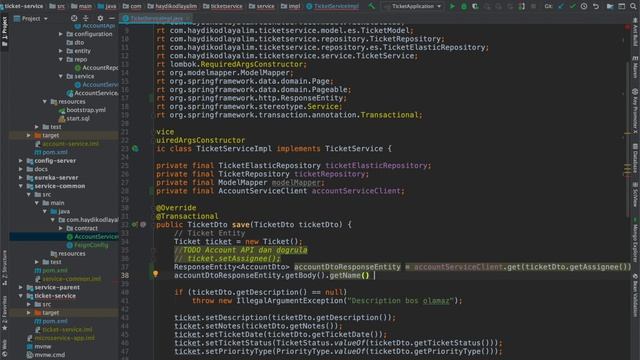Open the Structure tool window on left edge
640x360 pixels.
pos(4,267)
